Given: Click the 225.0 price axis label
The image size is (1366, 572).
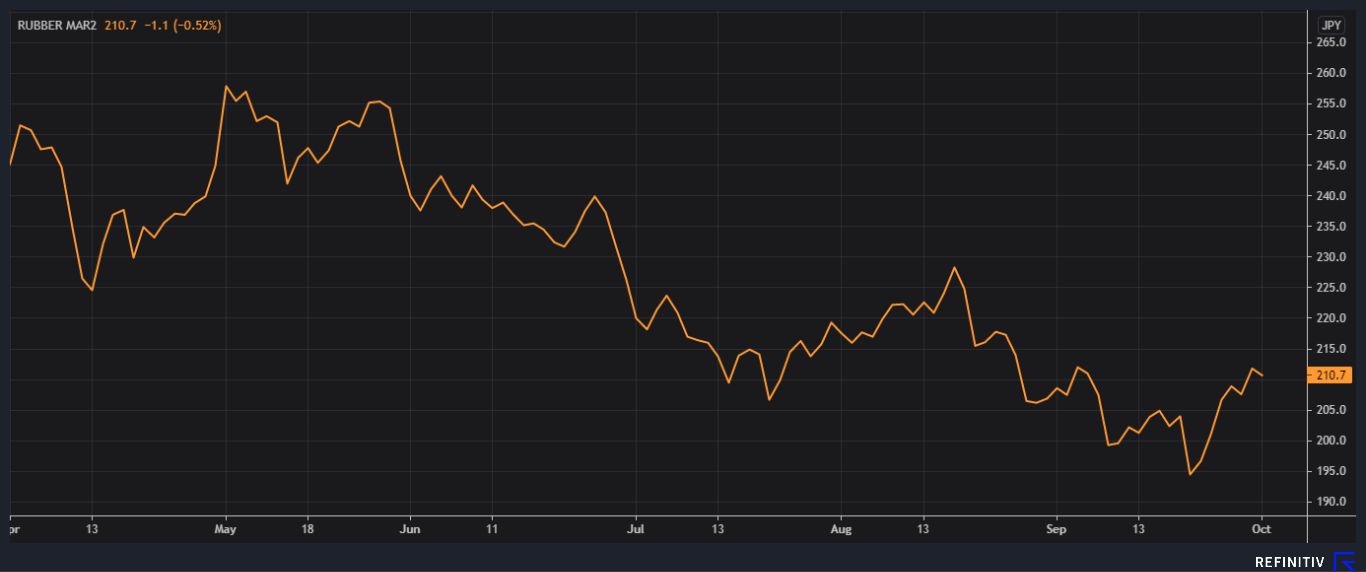Looking at the screenshot, I should point(1333,288).
